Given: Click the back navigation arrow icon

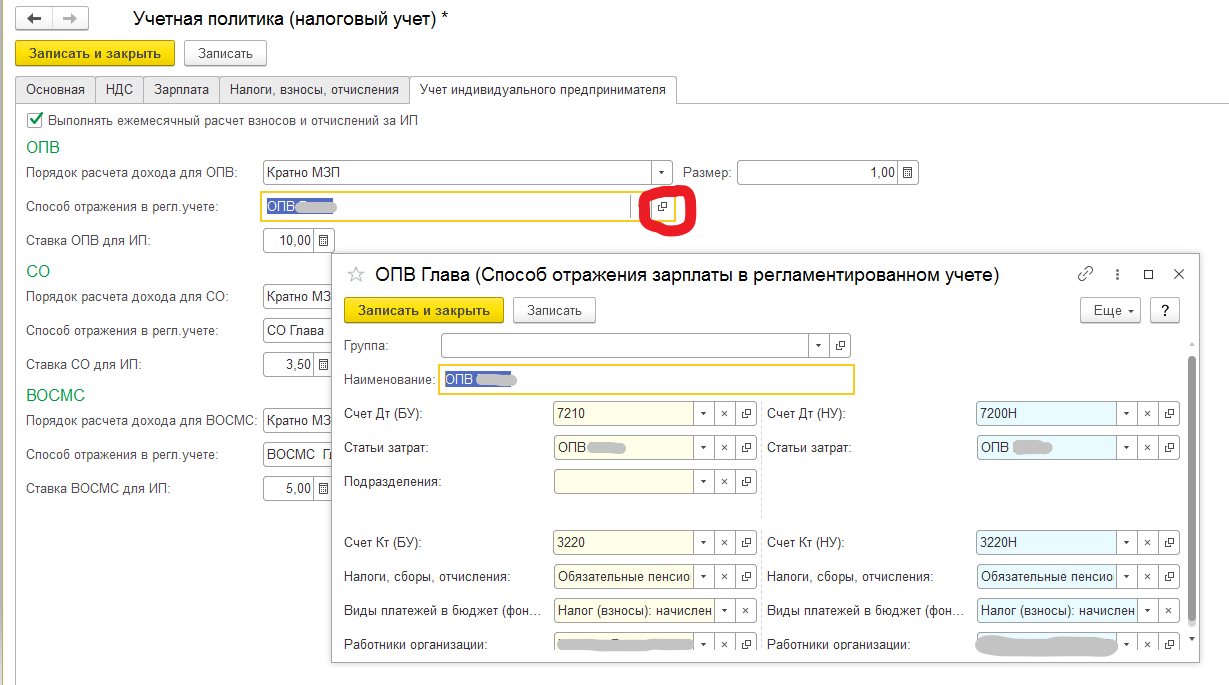Looking at the screenshot, I should pyautogui.click(x=34, y=19).
